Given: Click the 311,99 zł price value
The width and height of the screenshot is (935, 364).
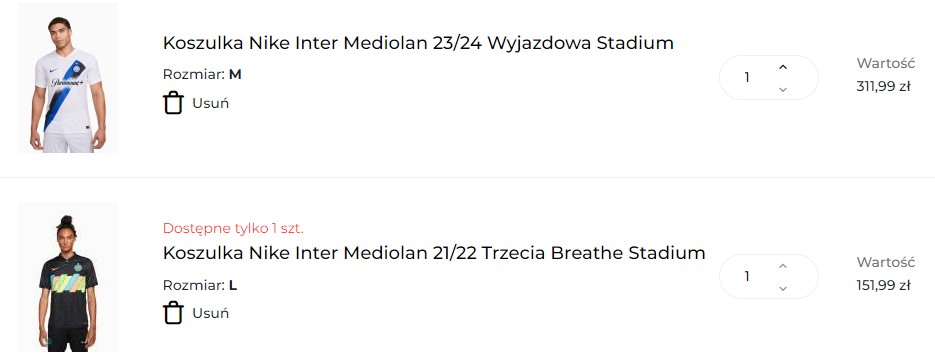Looking at the screenshot, I should 883,87.
